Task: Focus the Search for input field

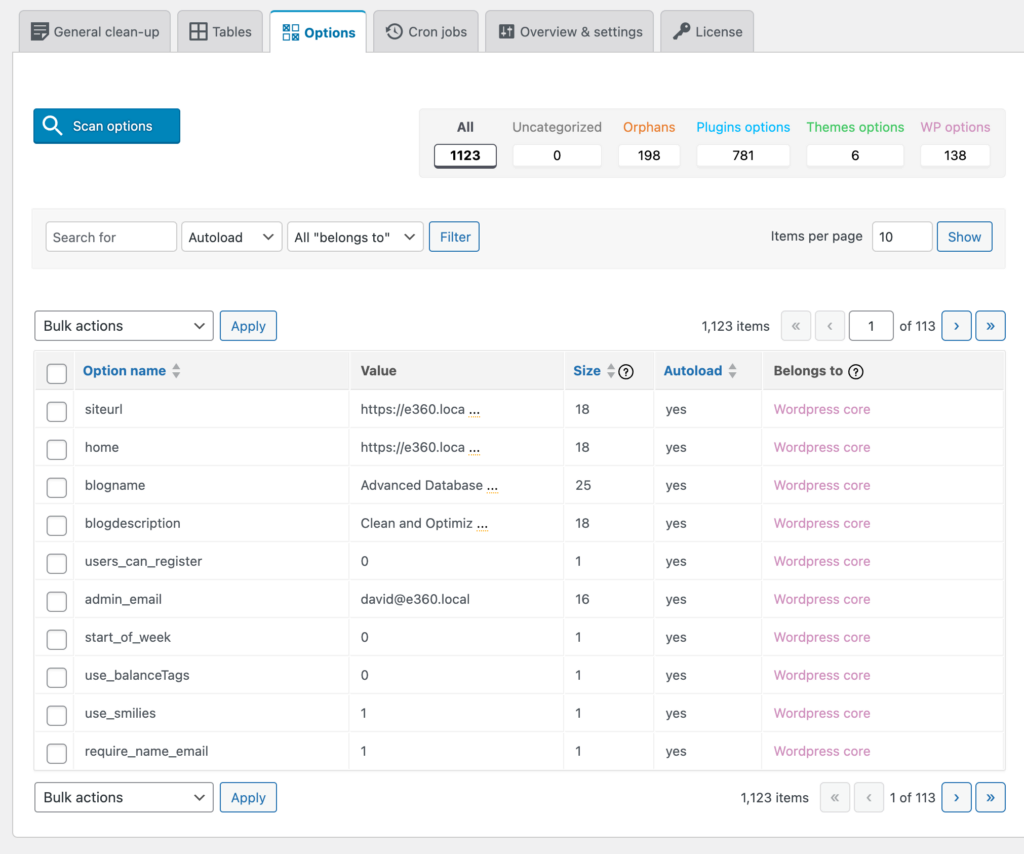Action: pos(111,237)
